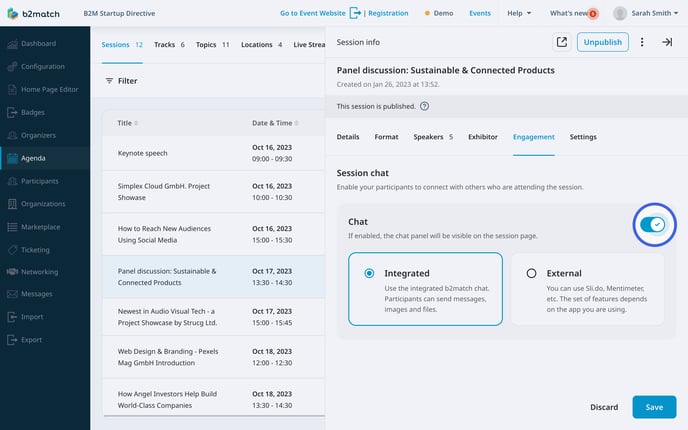Click the Go to Event Website exit icon
The image size is (688, 430).
point(355,13)
